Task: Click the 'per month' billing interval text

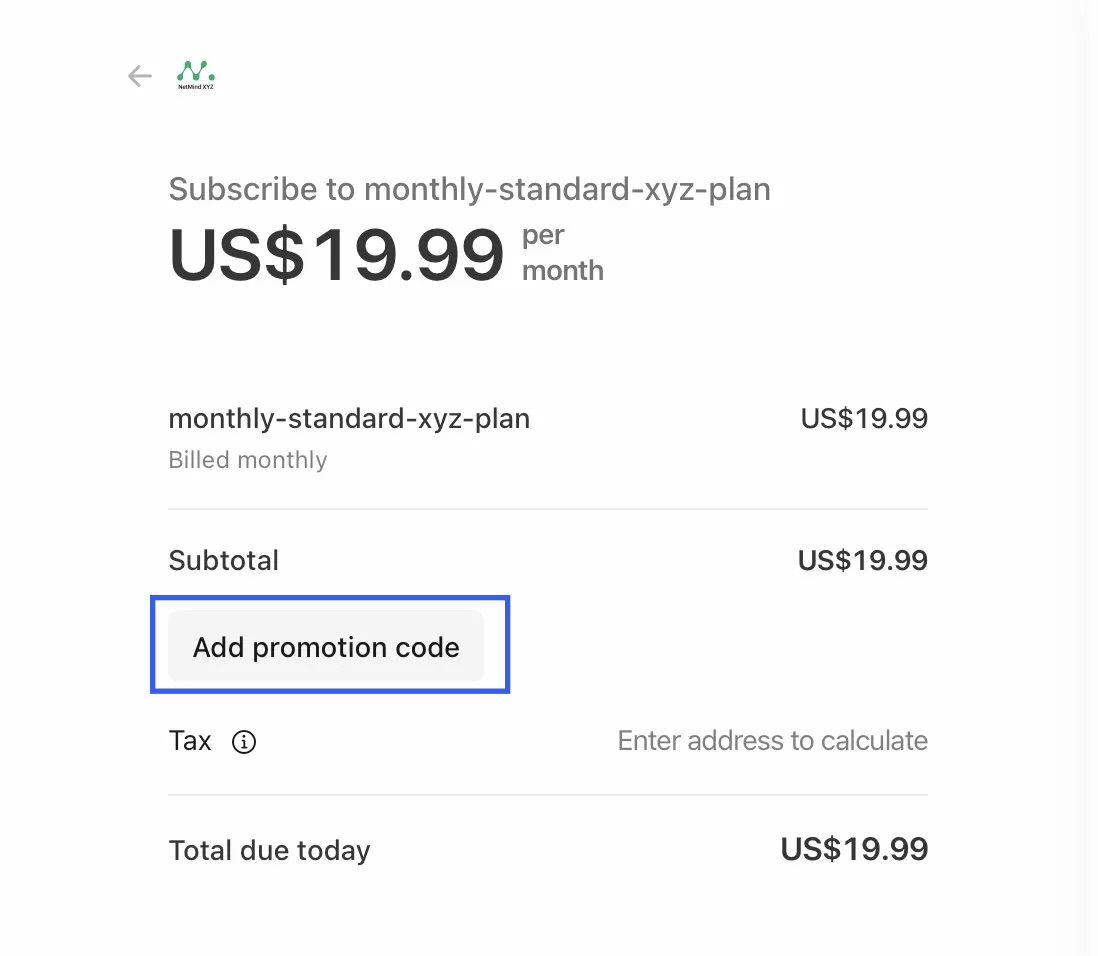Action: (x=562, y=253)
